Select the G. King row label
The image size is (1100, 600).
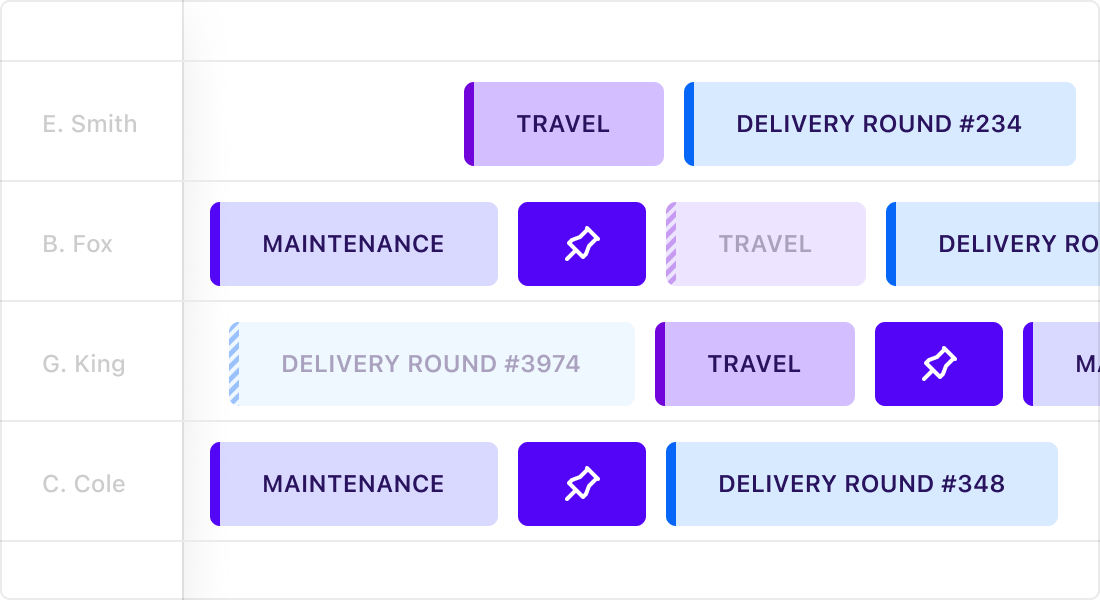pyautogui.click(x=90, y=364)
